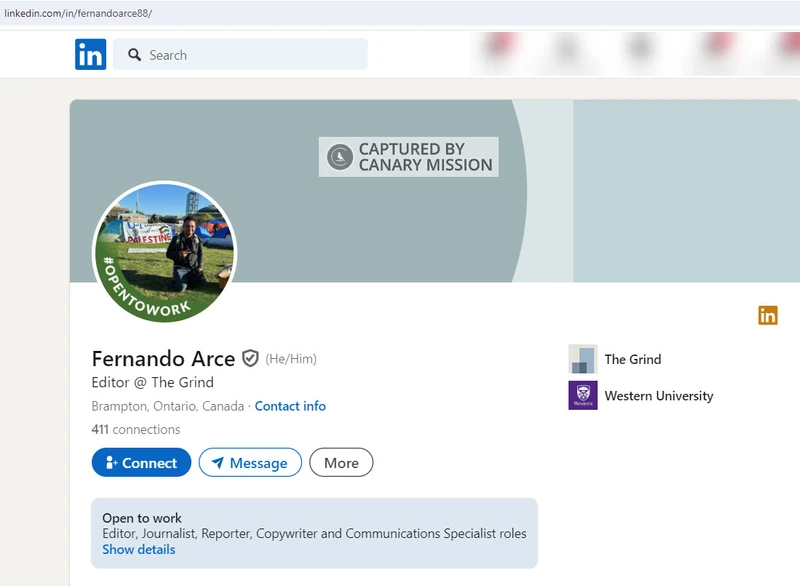Click the search magnifier icon
The width and height of the screenshot is (800, 586).
(134, 55)
